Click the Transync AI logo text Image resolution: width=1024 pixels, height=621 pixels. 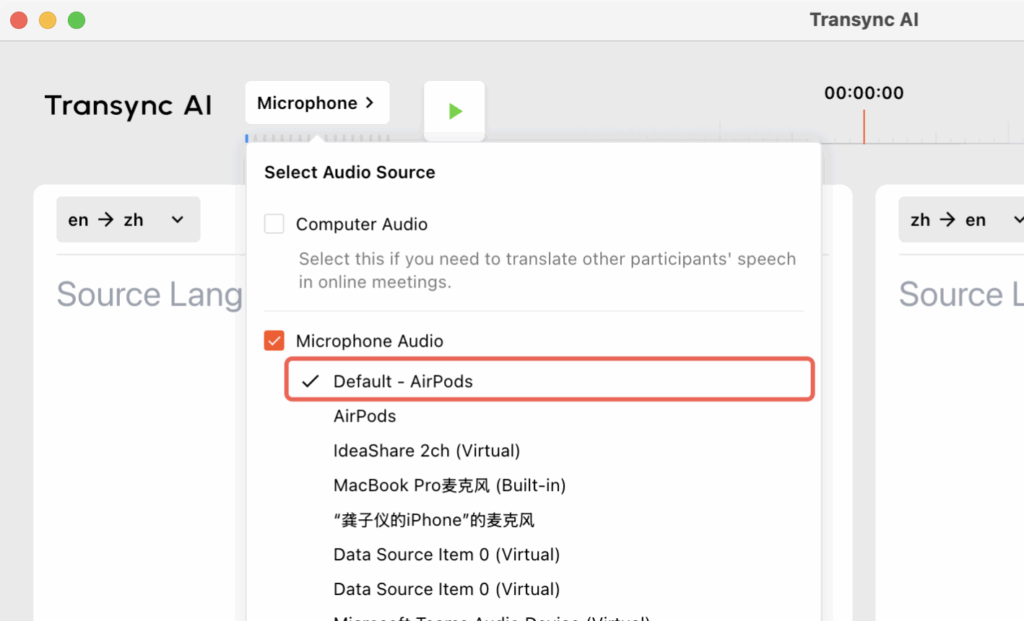128,106
